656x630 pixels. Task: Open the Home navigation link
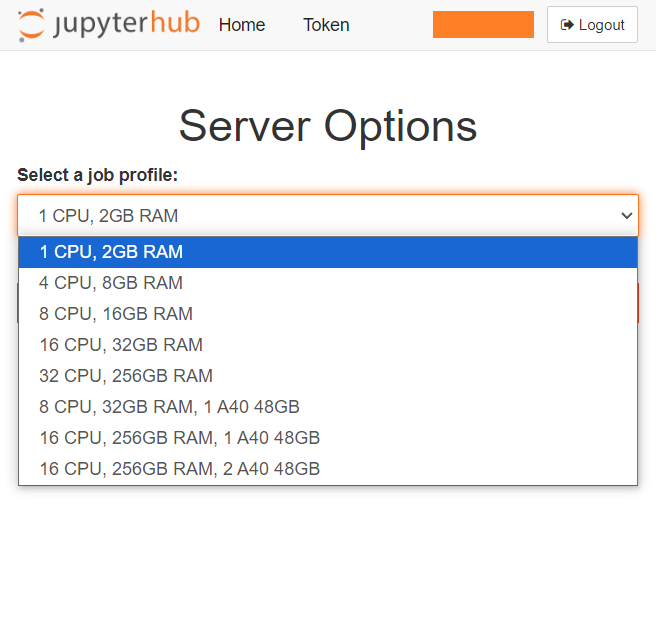click(x=242, y=25)
